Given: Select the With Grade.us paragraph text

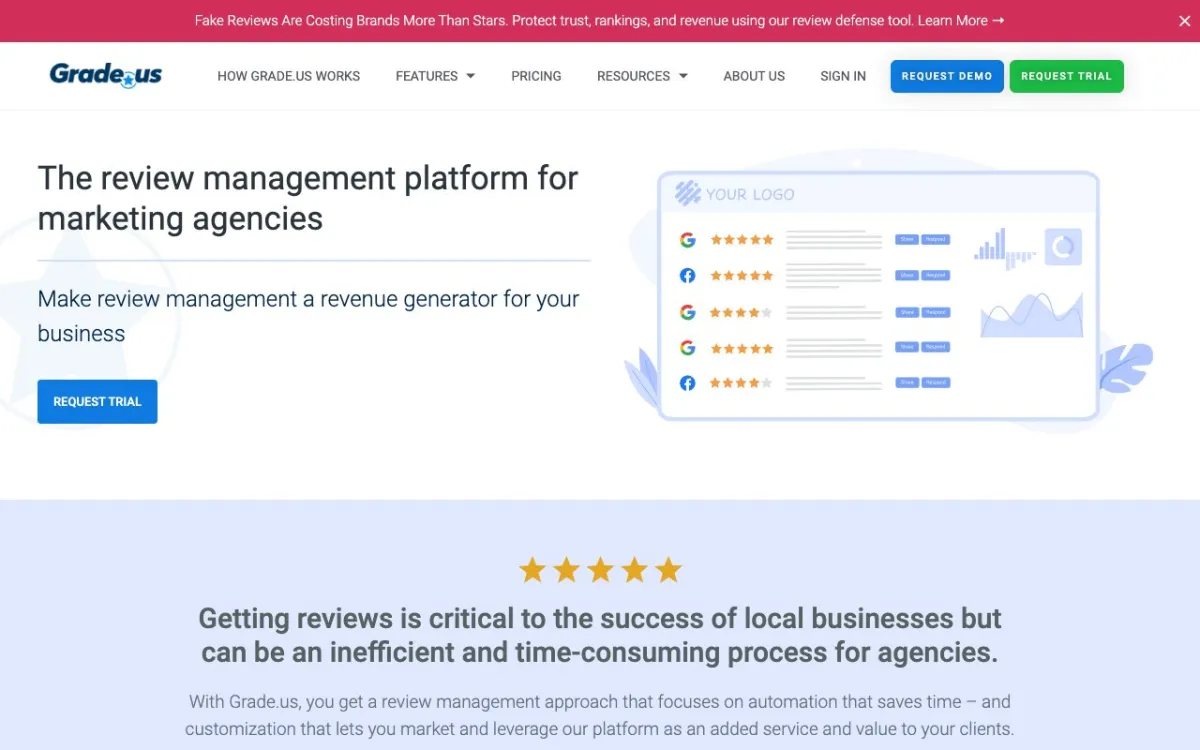Looking at the screenshot, I should (600, 715).
